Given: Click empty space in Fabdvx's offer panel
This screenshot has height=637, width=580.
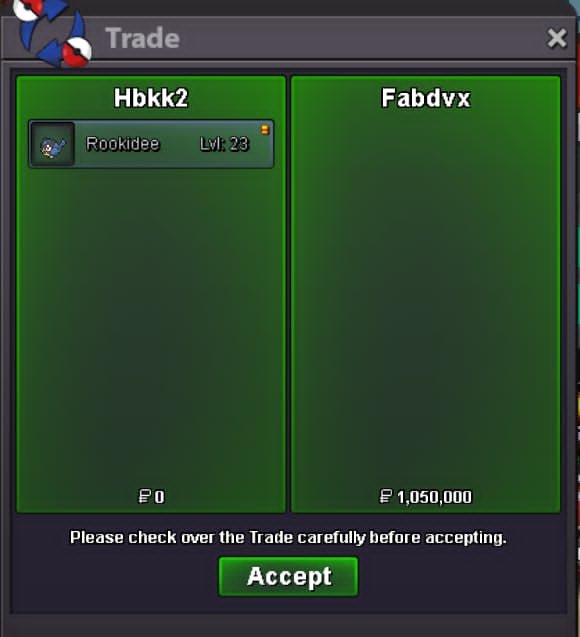Looking at the screenshot, I should tap(426, 292).
